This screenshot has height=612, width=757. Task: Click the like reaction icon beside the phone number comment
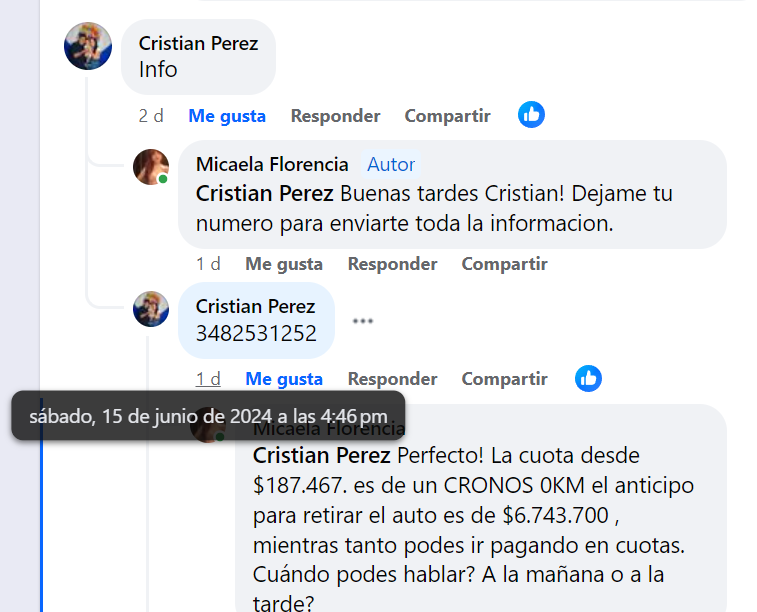click(x=588, y=378)
